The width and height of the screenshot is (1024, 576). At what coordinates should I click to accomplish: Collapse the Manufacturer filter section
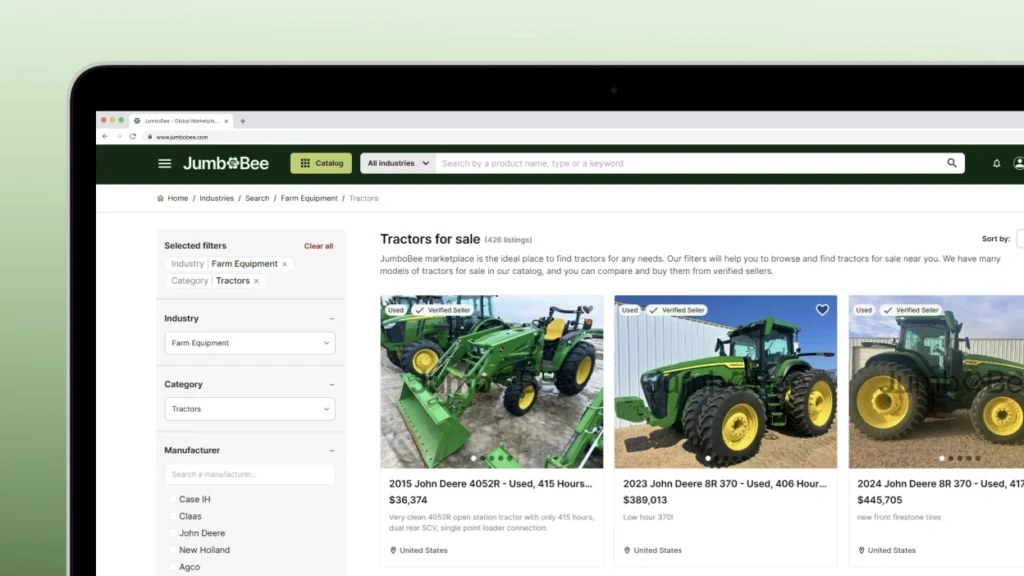point(331,451)
